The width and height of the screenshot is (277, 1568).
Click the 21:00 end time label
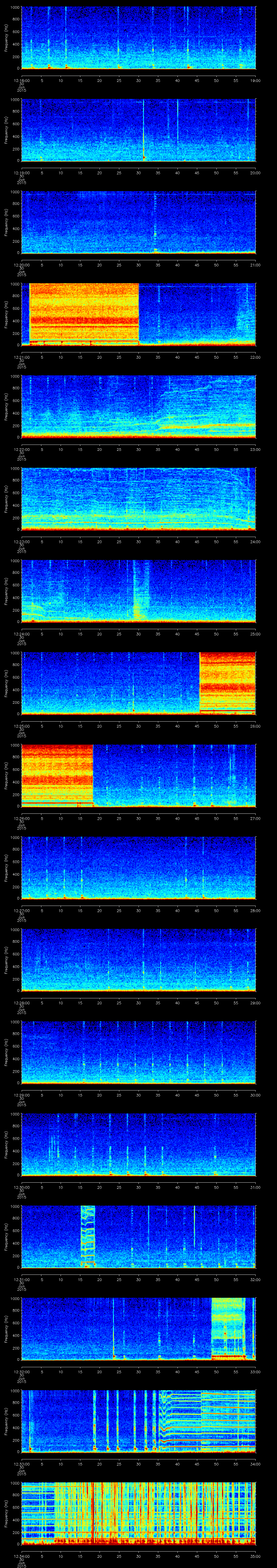coord(256,265)
